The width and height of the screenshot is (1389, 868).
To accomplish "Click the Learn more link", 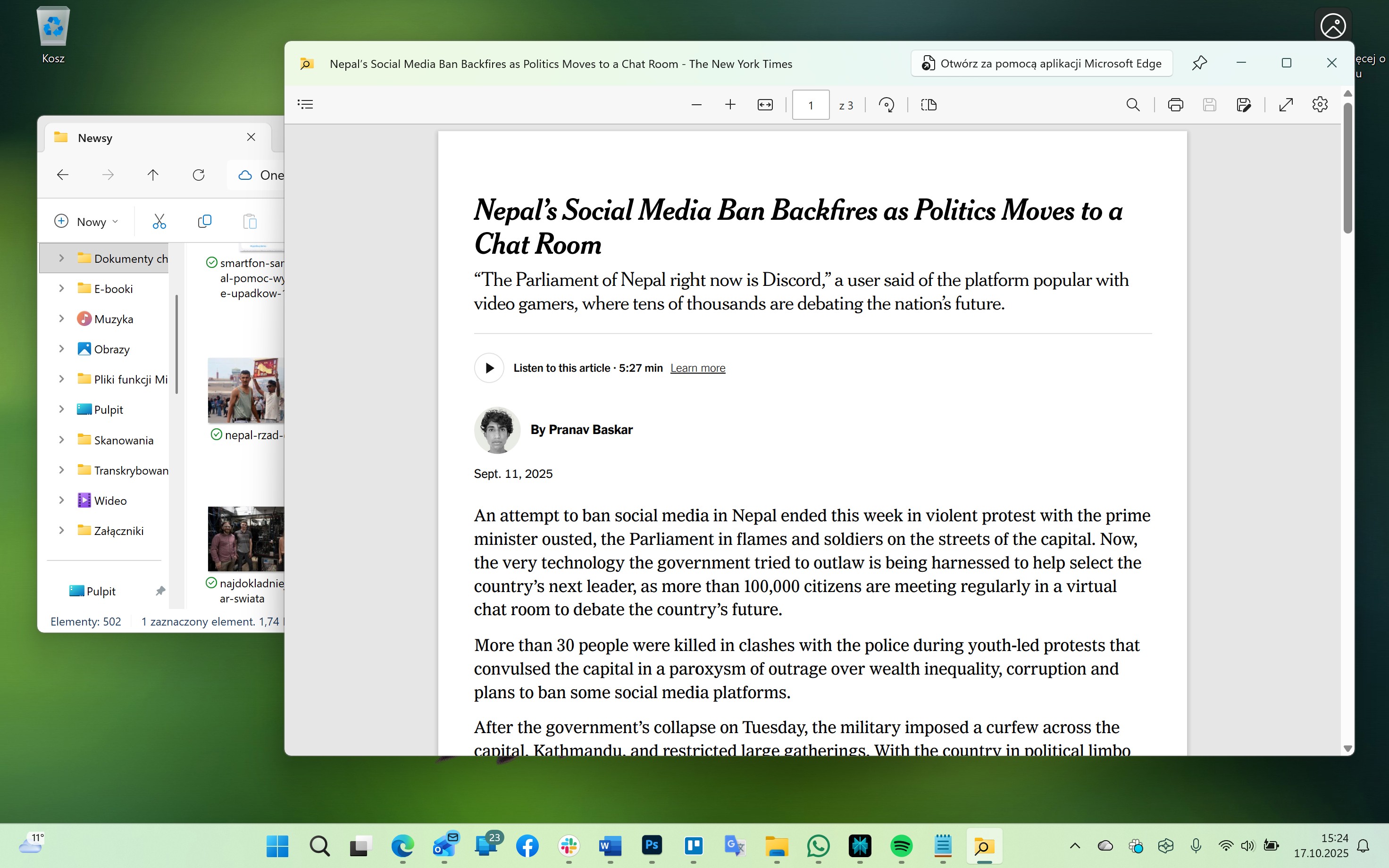I will (x=697, y=368).
